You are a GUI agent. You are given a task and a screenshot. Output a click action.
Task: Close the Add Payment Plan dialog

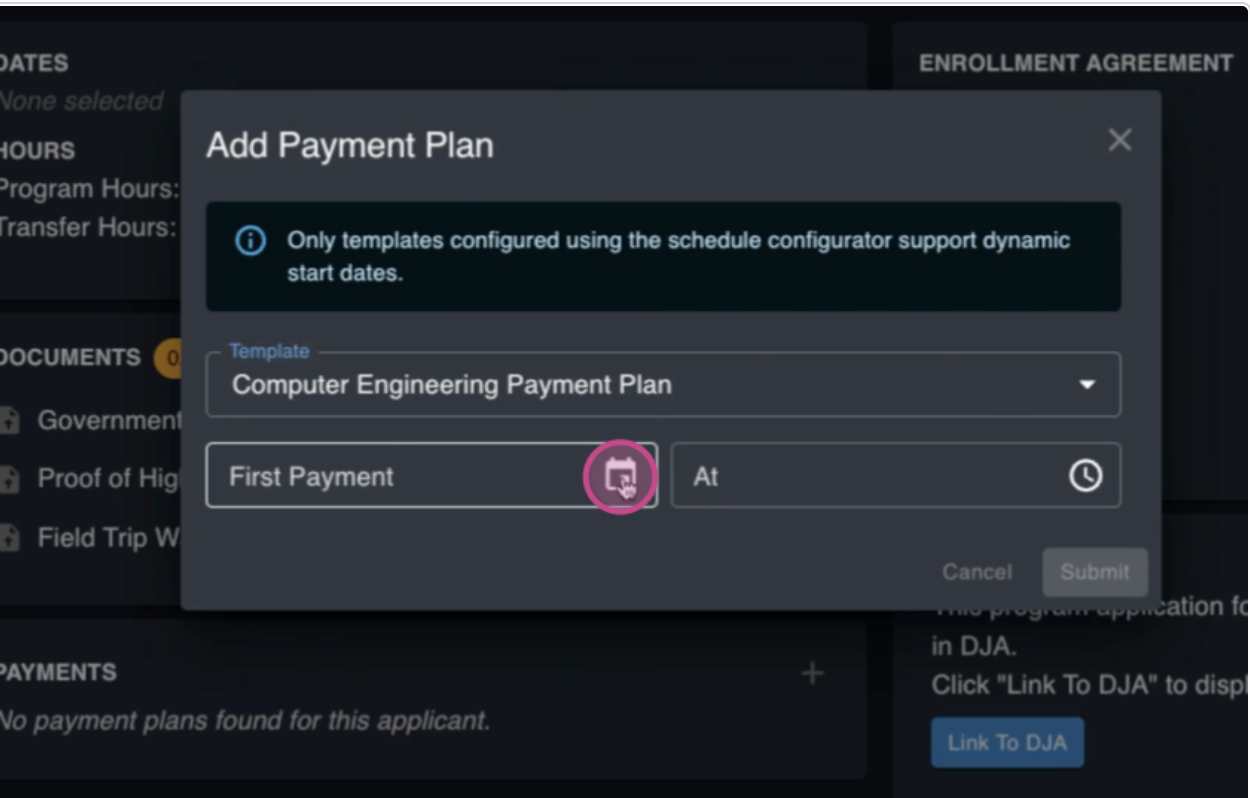click(x=1120, y=140)
